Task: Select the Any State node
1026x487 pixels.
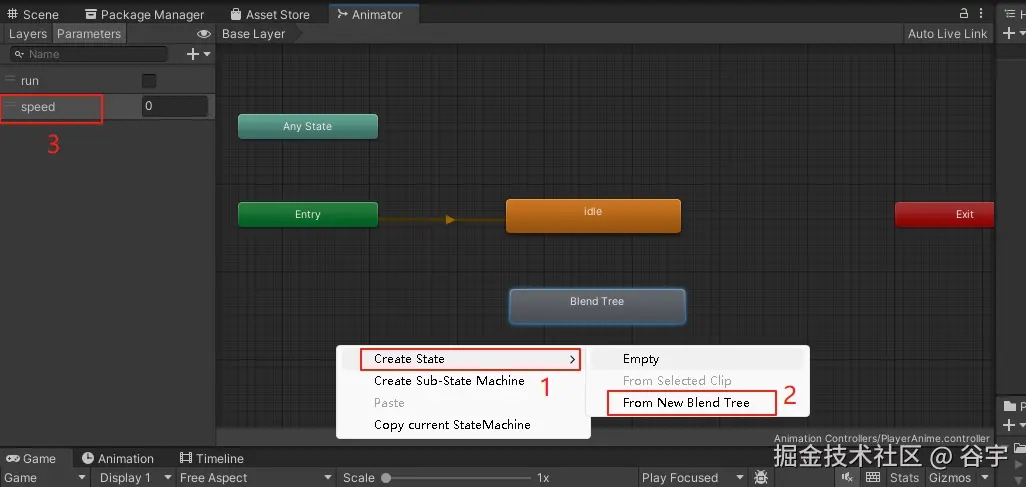Action: 308,126
